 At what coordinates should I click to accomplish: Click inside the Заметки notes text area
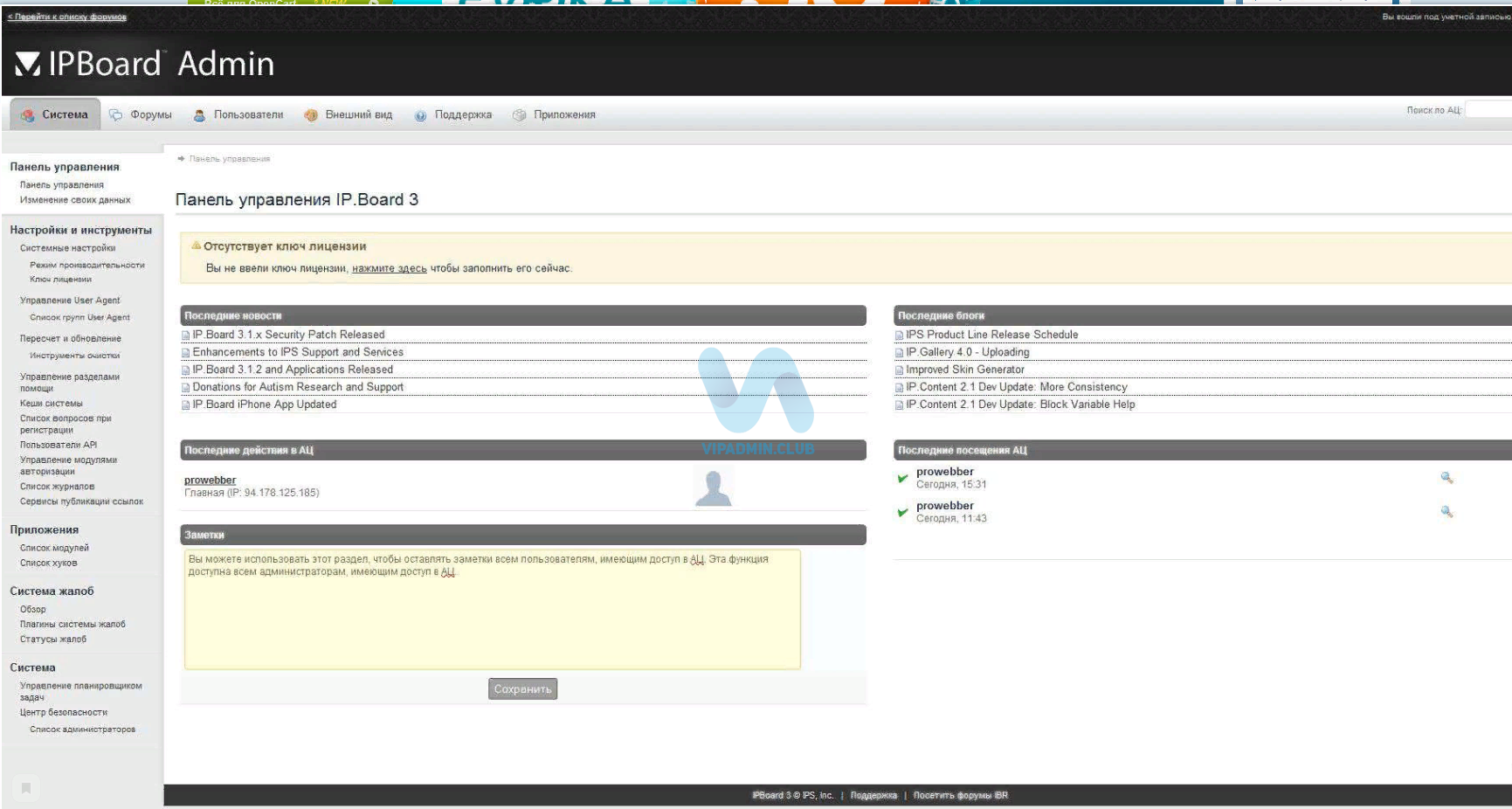coord(492,610)
